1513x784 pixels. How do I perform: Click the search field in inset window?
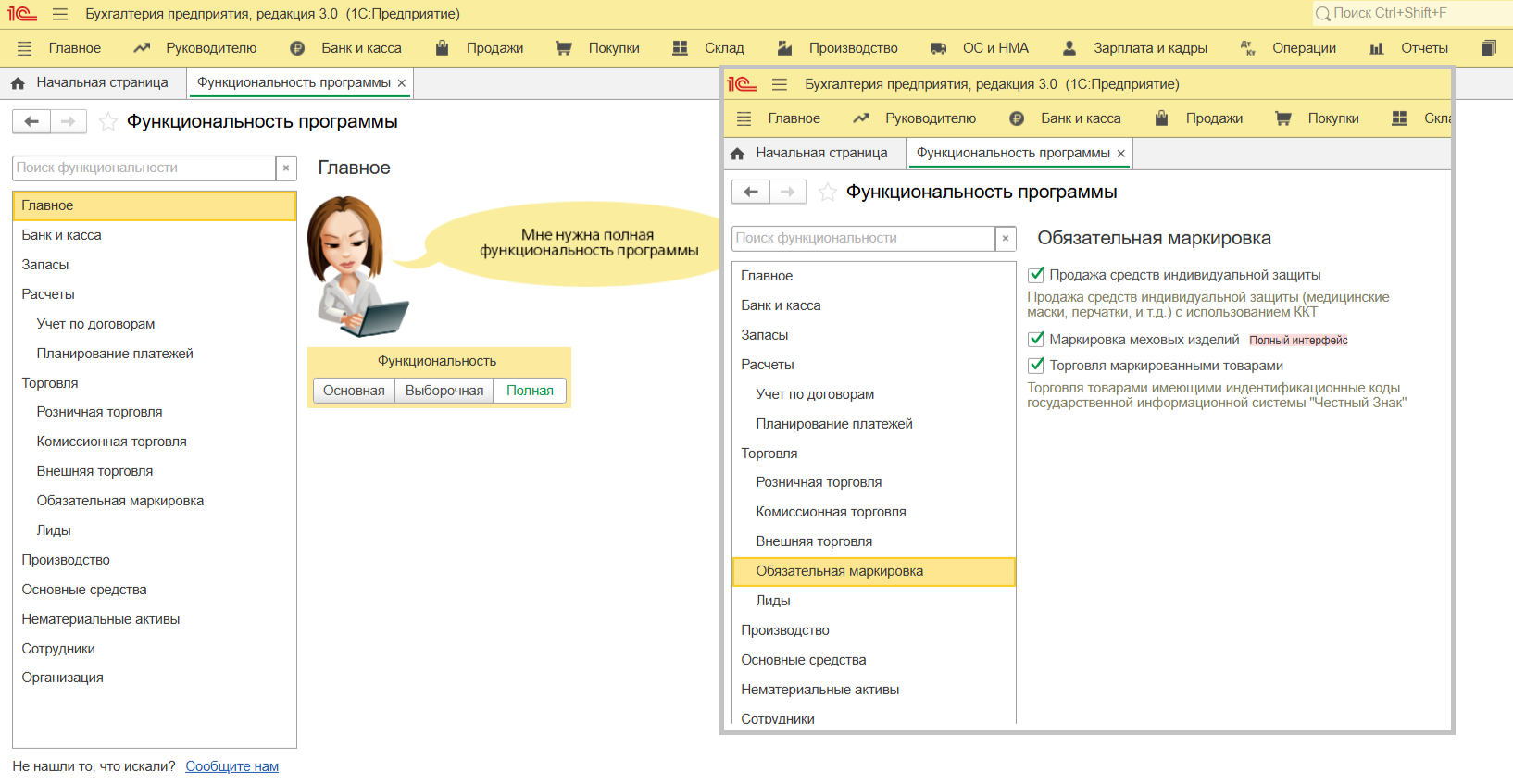coord(864,238)
